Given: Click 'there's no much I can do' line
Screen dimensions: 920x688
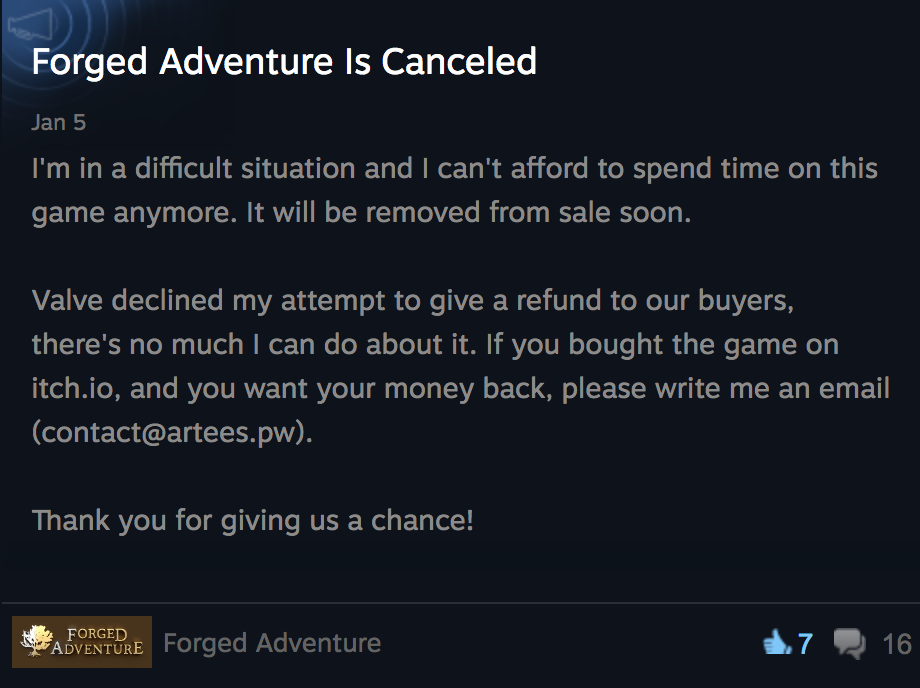Looking at the screenshot, I should pyautogui.click(x=435, y=344).
